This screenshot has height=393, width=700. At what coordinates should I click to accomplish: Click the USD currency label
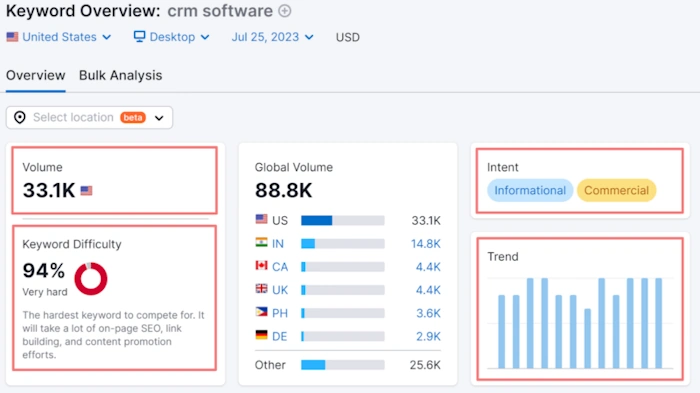(x=348, y=38)
